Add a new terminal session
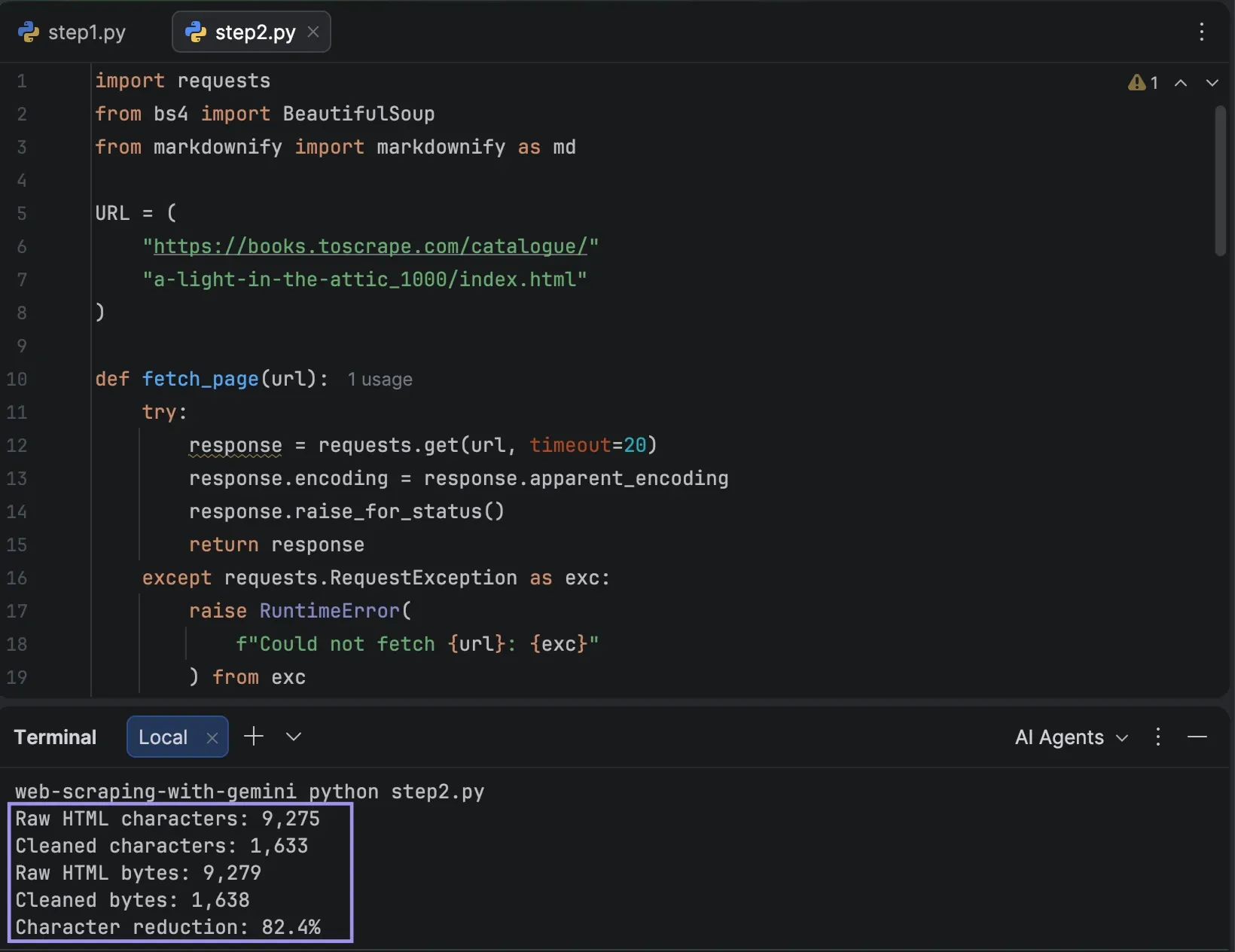1235x952 pixels. pos(254,736)
